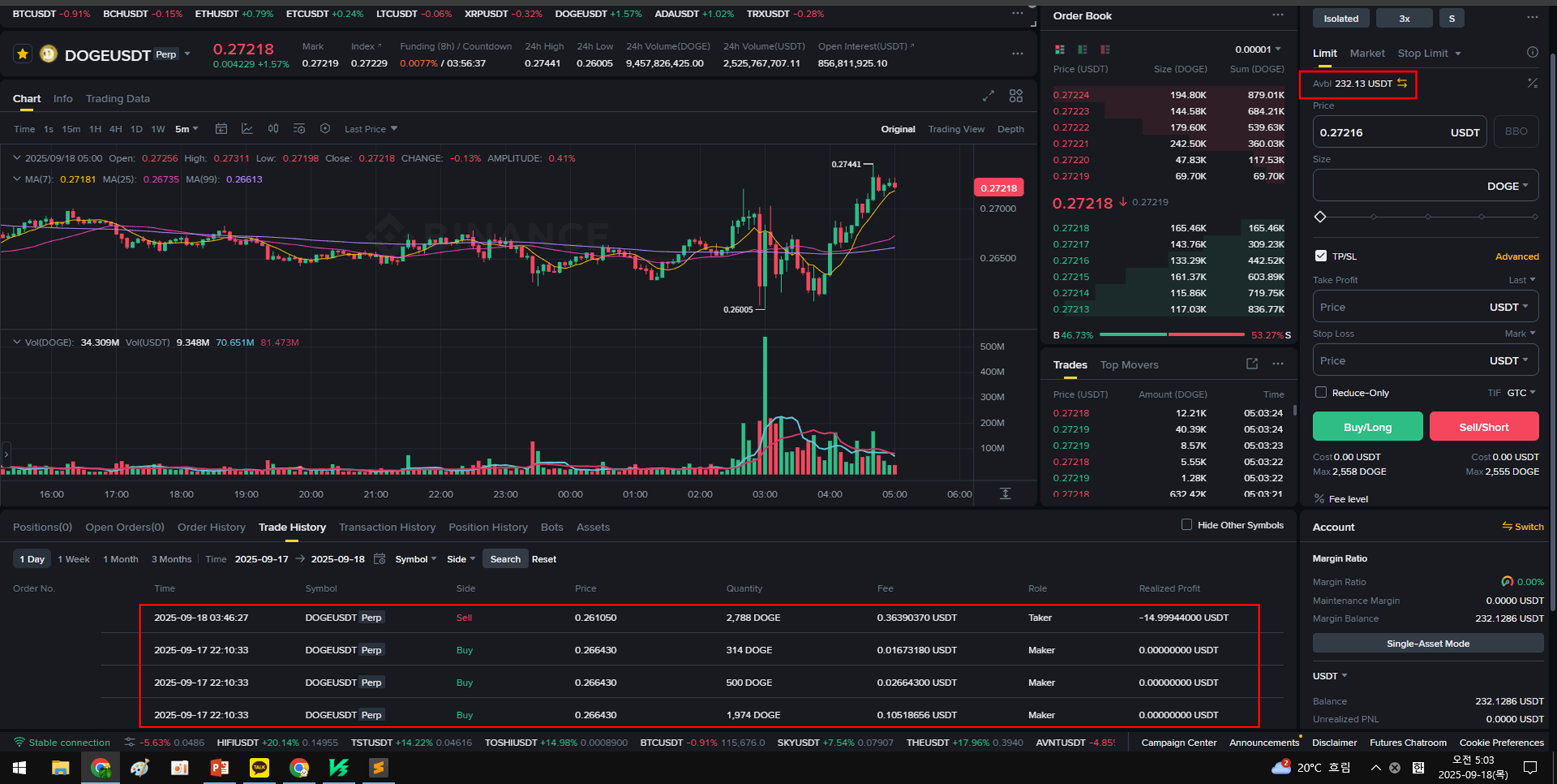
Task: Open the GTC time-in-force dropdown
Action: 1521,392
